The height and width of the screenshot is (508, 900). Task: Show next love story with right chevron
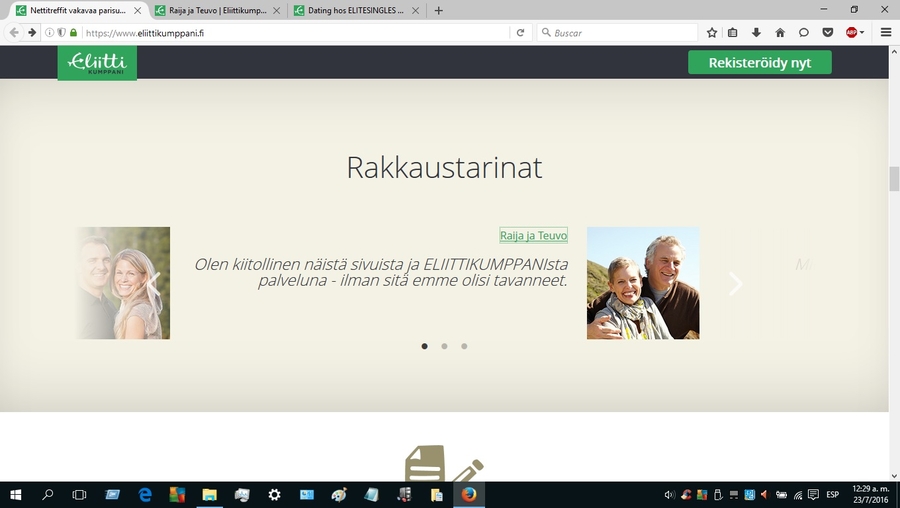tap(735, 283)
